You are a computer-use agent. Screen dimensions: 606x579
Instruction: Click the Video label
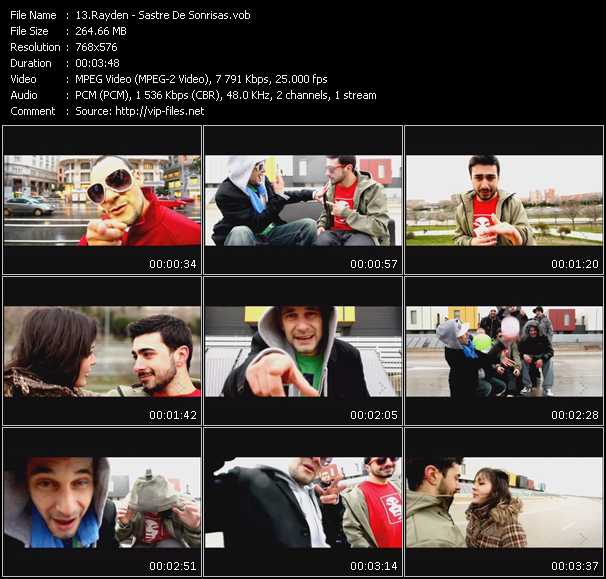pos(23,79)
